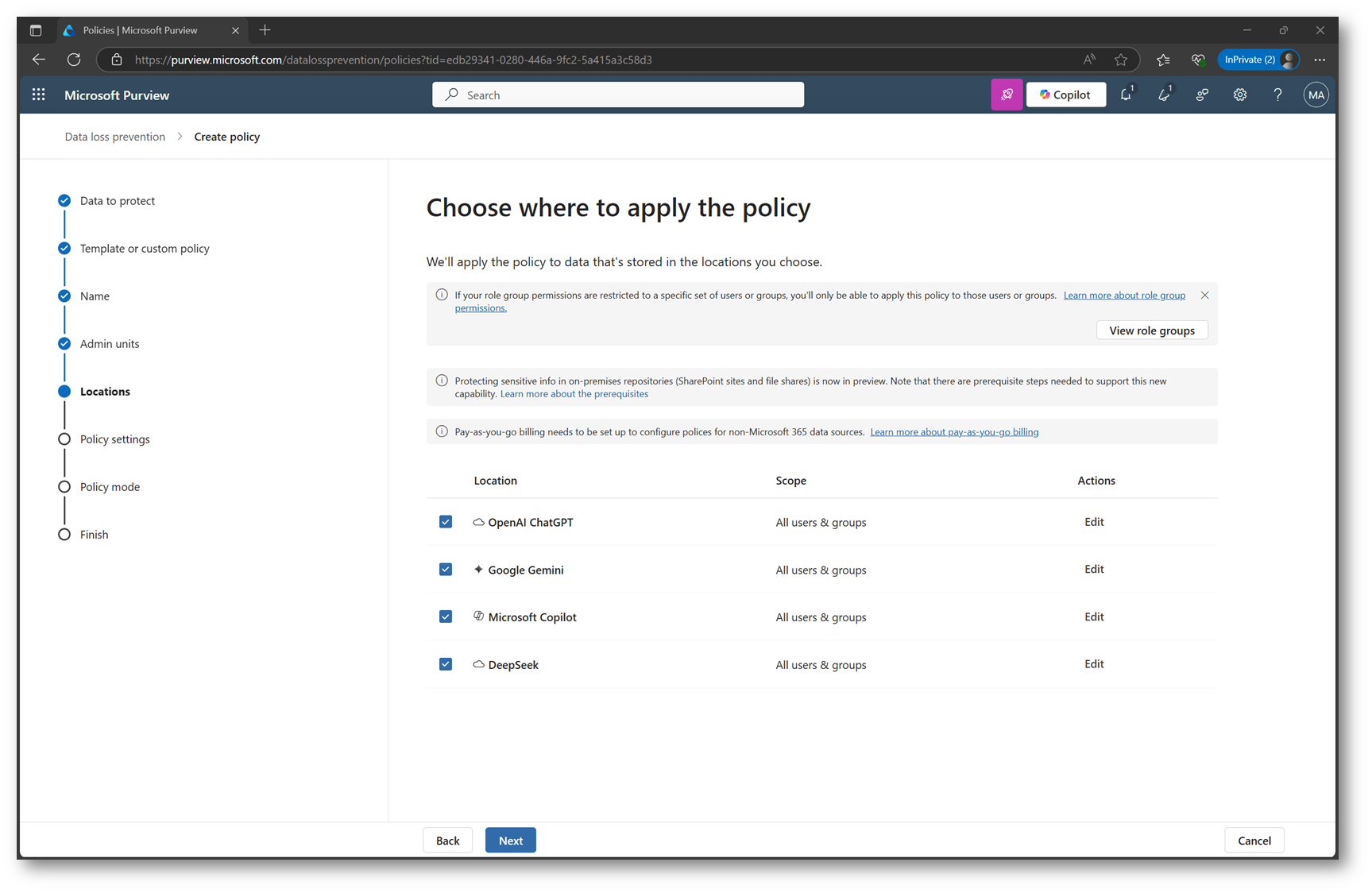
Task: Open the tab actions menu icon
Action: point(36,30)
